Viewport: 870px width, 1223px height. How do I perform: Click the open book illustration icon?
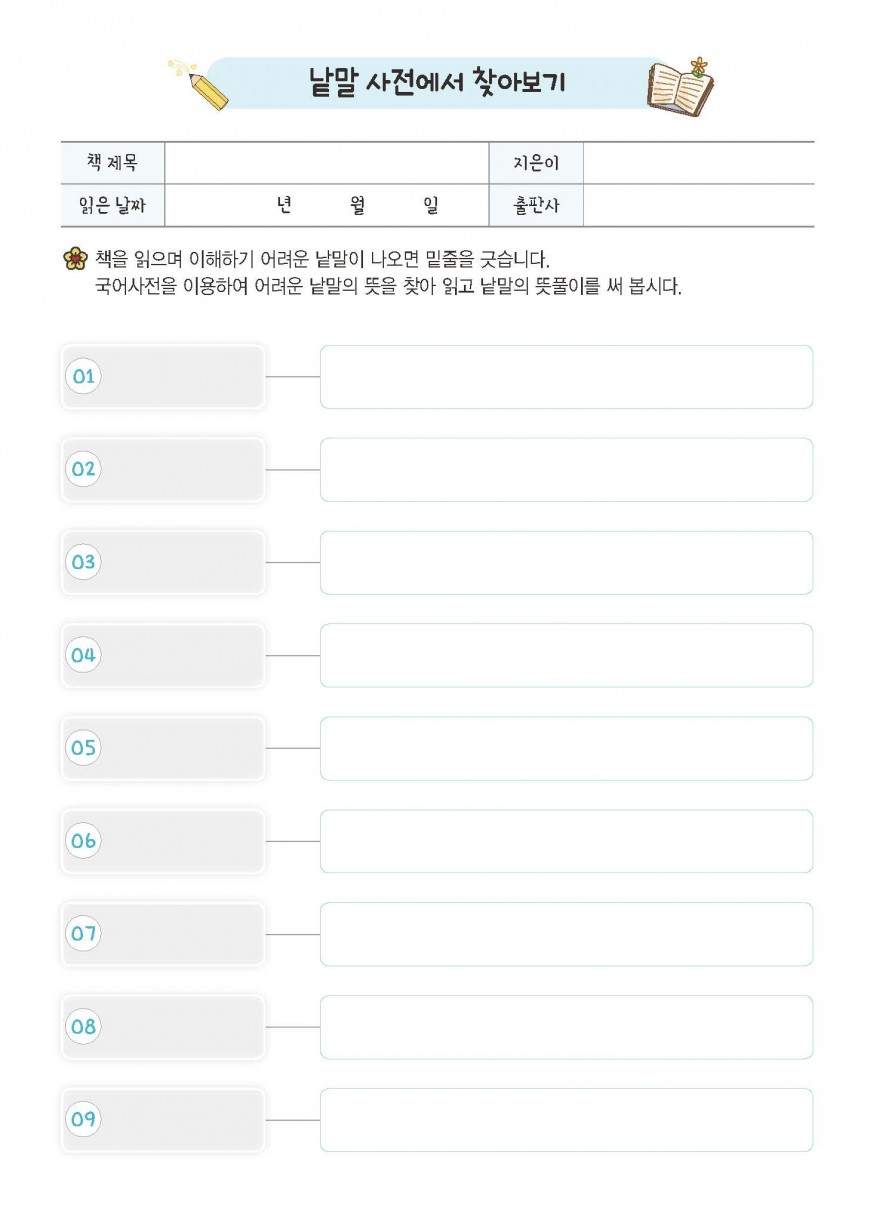point(681,88)
